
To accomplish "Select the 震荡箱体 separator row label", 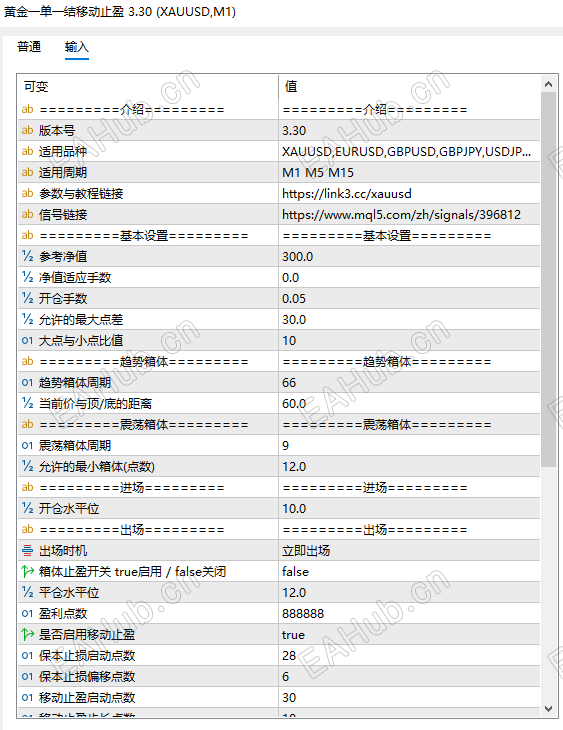I will (x=144, y=425).
